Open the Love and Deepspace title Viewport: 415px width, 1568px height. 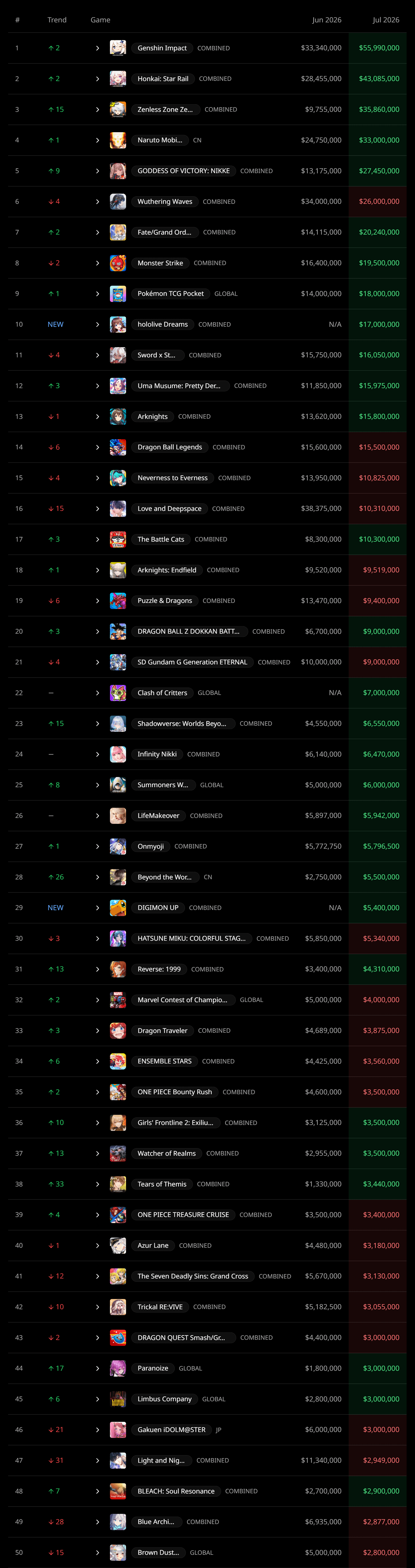click(169, 508)
